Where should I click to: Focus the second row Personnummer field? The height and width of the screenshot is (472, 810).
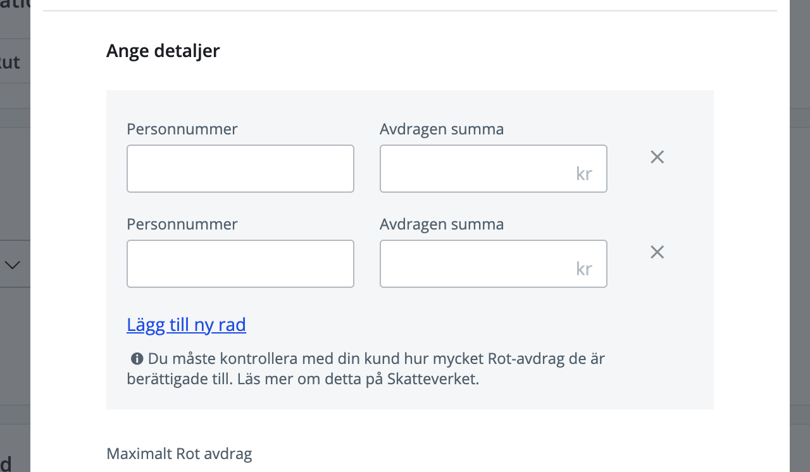point(240,264)
